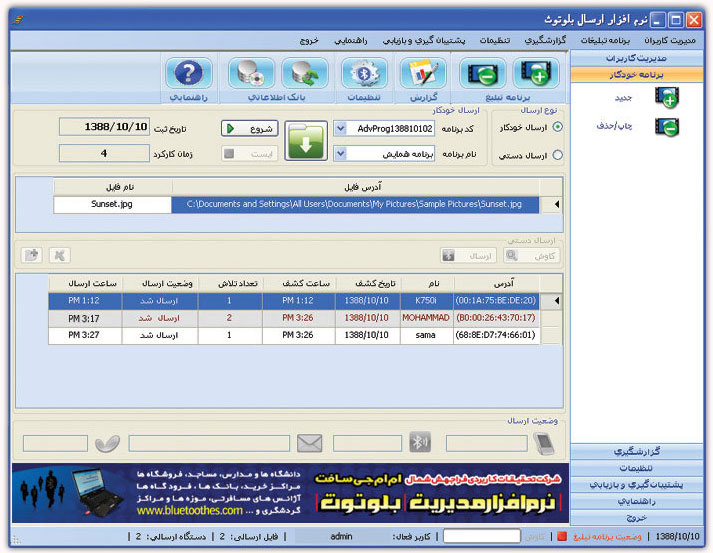Screen dimensions: 713x553
Task: Select the Sunset.jpg file name cell
Action: click(112, 204)
